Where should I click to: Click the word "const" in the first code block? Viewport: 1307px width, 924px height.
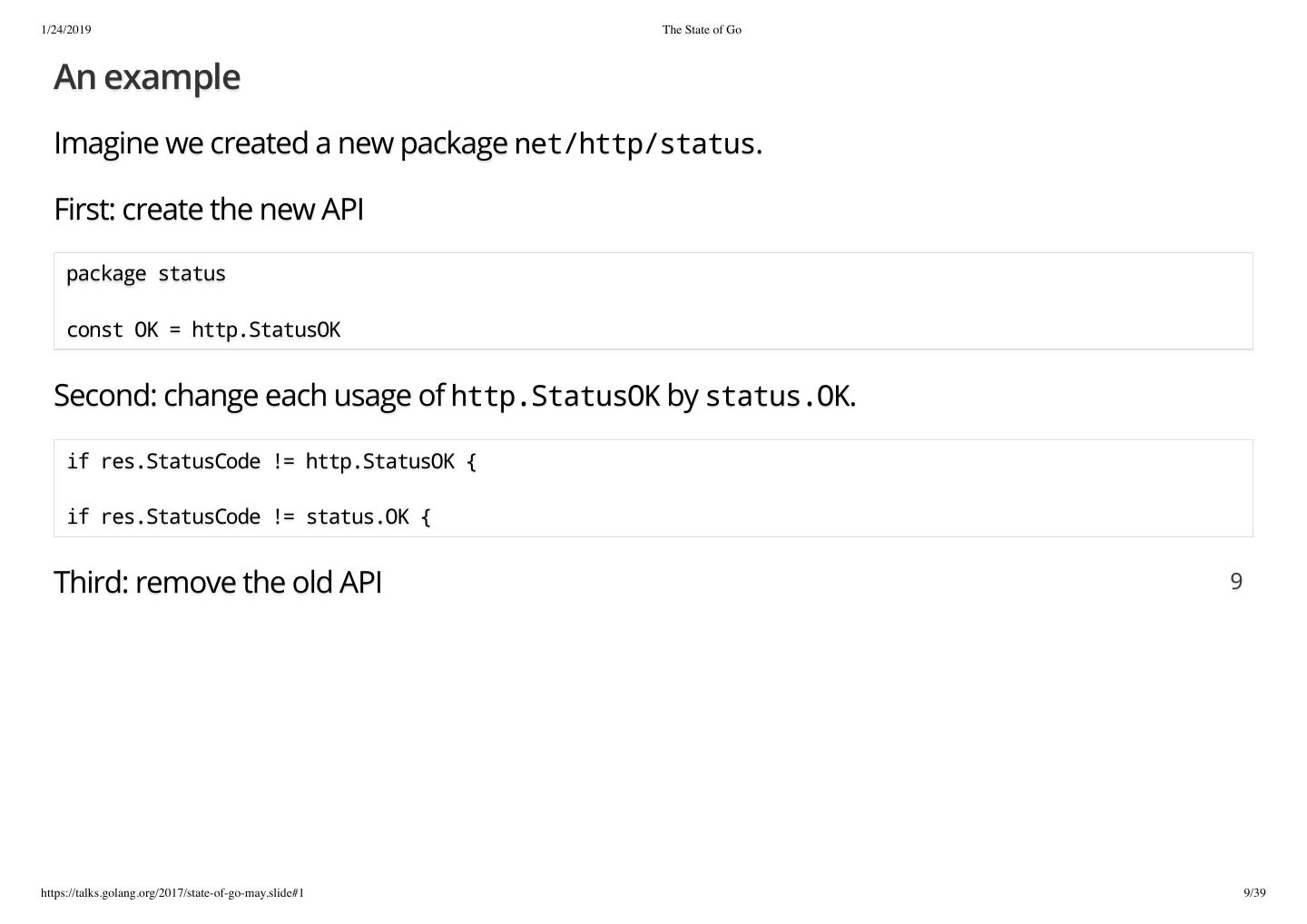pyautogui.click(x=94, y=330)
